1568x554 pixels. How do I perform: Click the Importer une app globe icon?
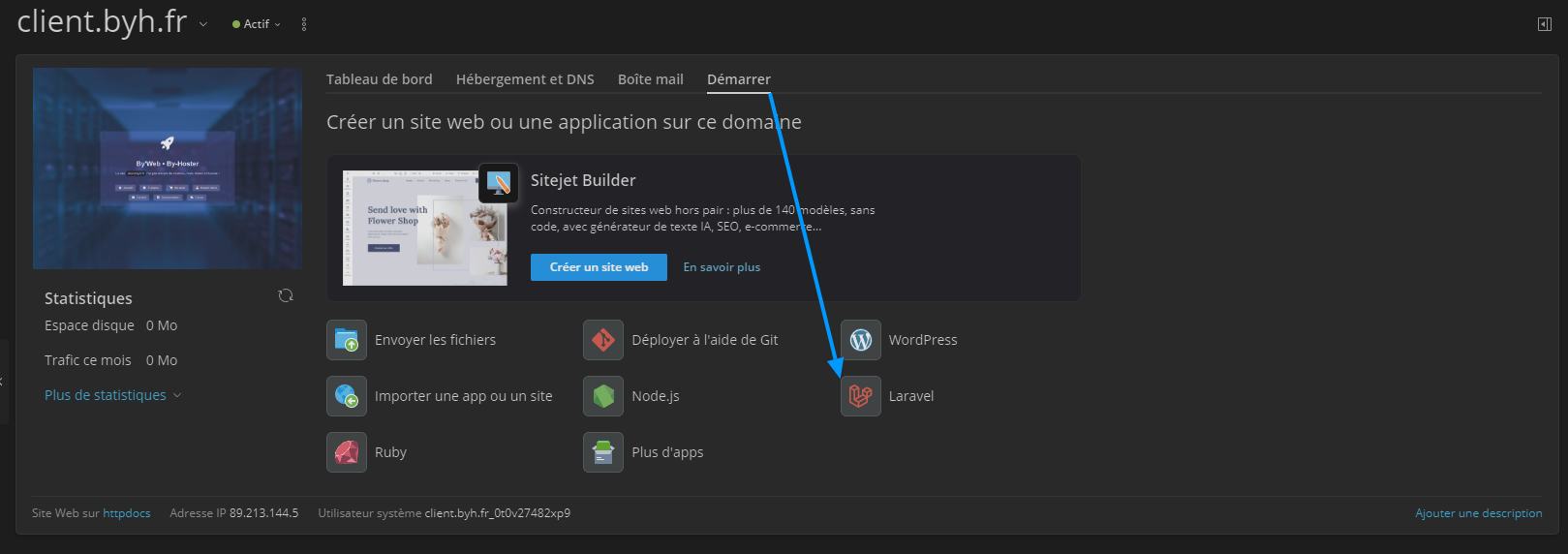pos(347,396)
